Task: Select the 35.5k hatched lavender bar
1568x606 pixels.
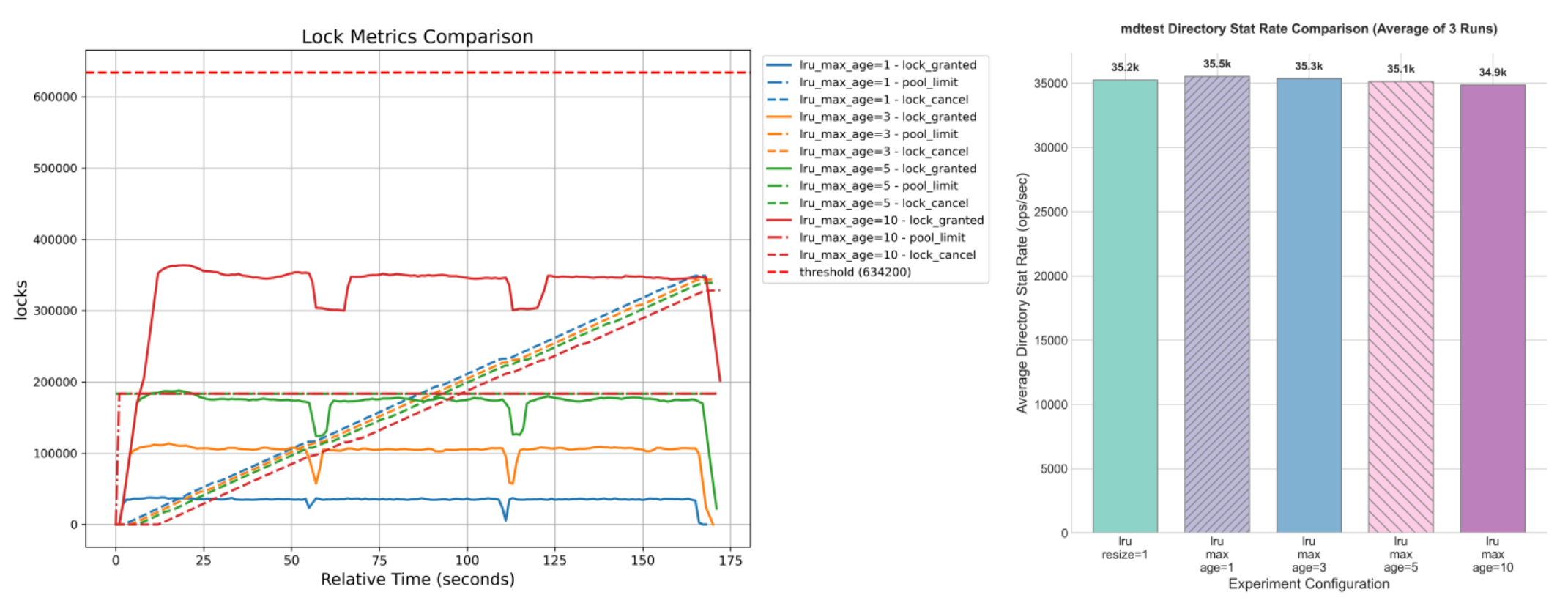Action: (1216, 308)
